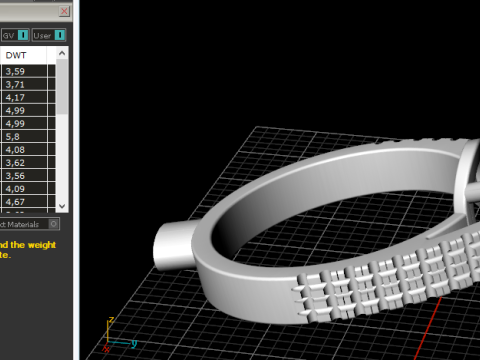The width and height of the screenshot is (480, 360).
Task: Click the materials list scrollbar thumb
Action: coord(62,87)
